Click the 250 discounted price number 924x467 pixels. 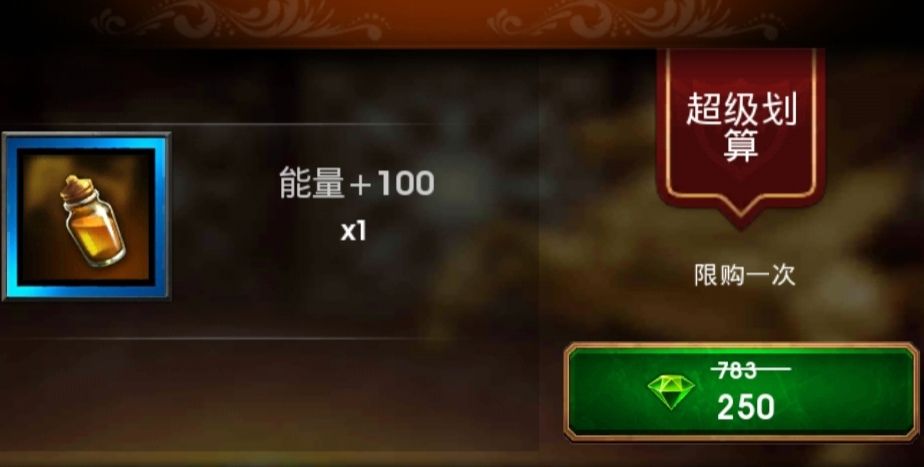pyautogui.click(x=745, y=407)
